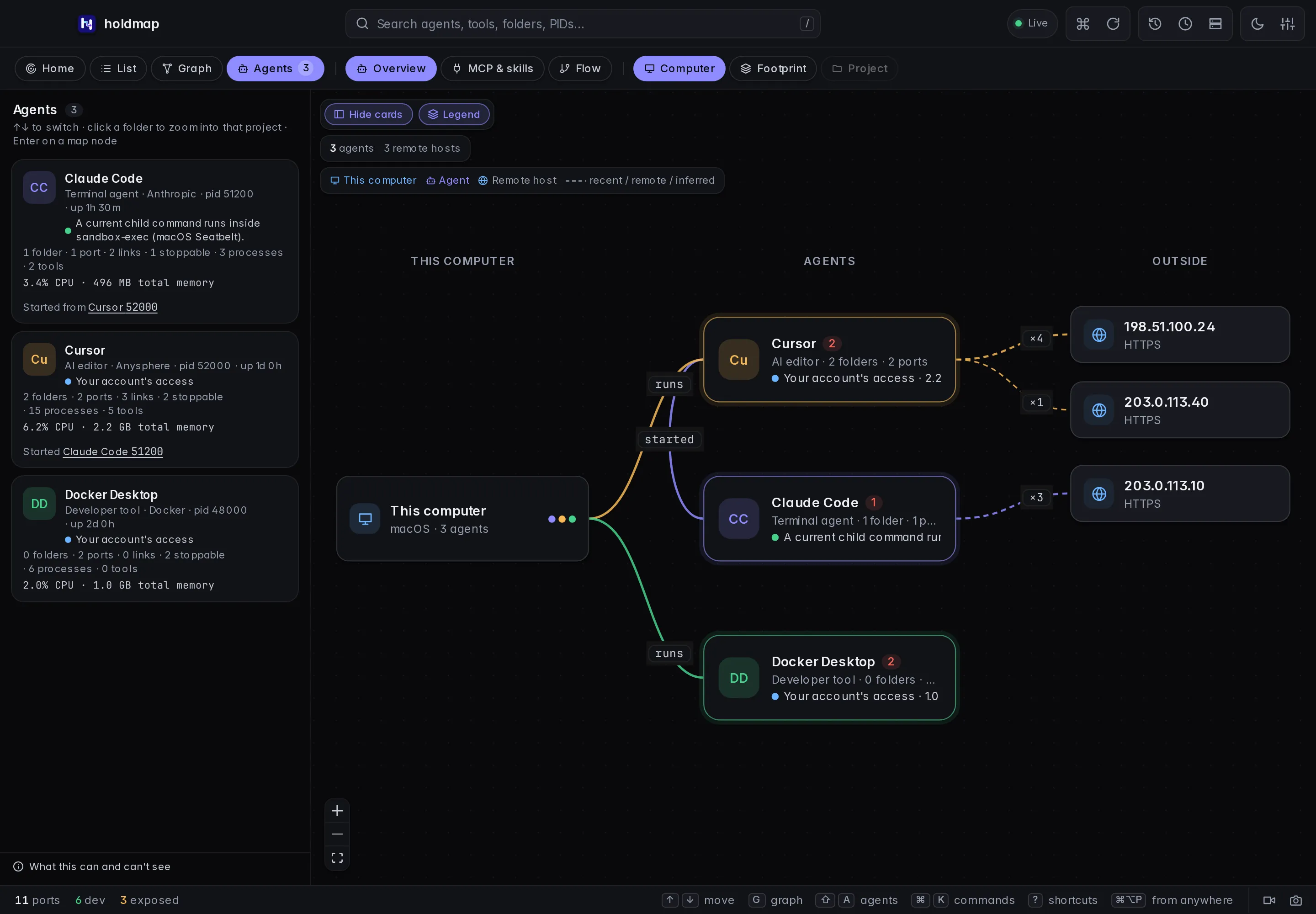
Task: Open the Flow tab
Action: (580, 69)
